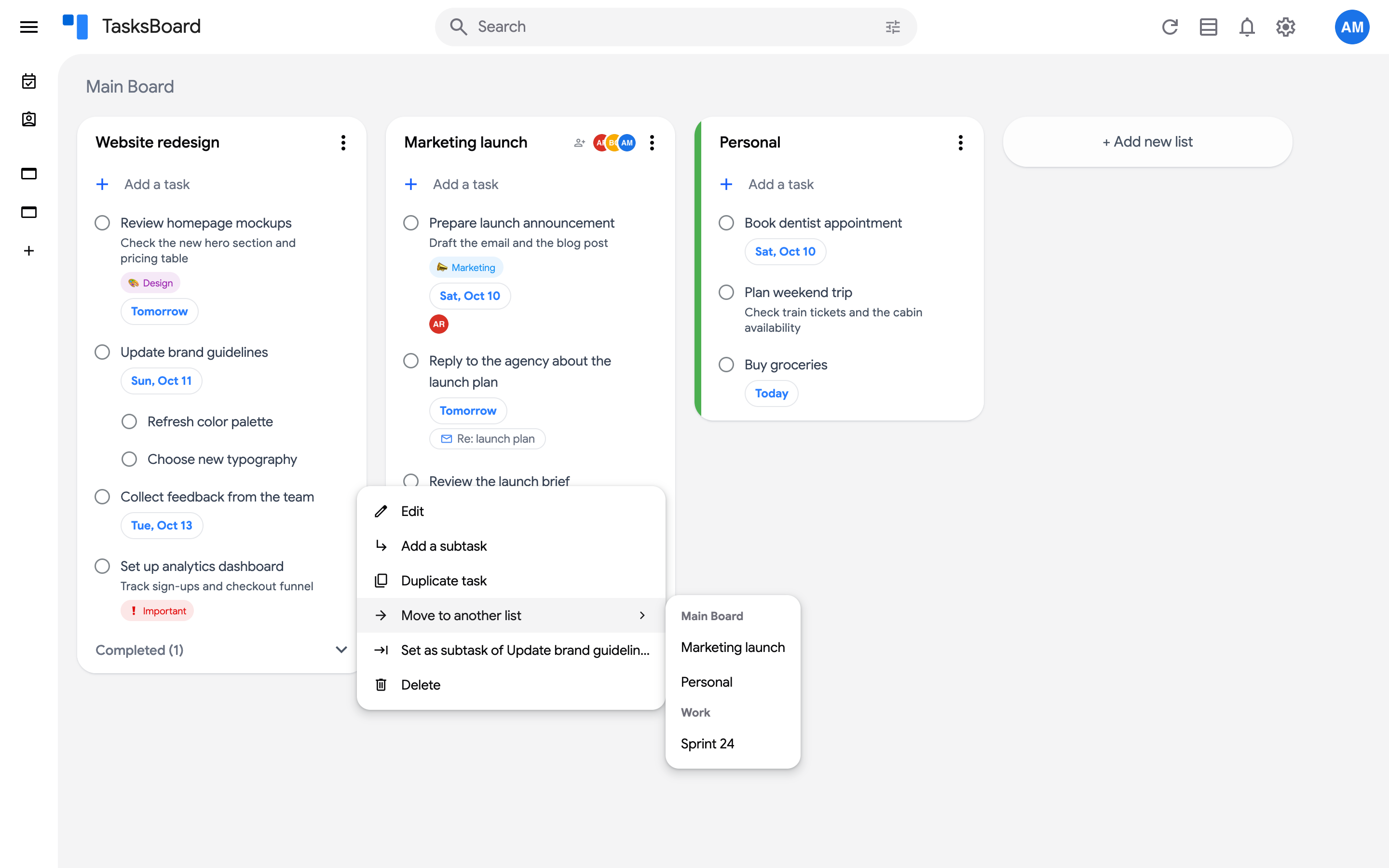
Task: Select Duplicate task in context menu
Action: 511,581
